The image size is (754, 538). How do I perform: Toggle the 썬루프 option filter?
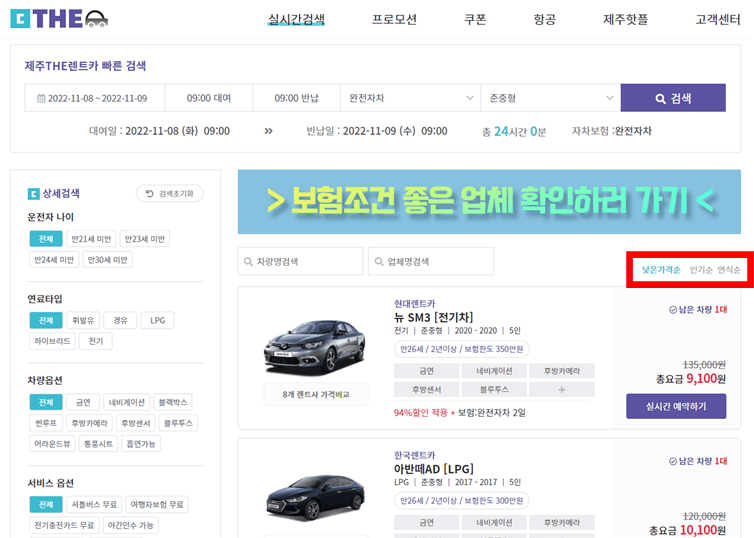(x=46, y=423)
